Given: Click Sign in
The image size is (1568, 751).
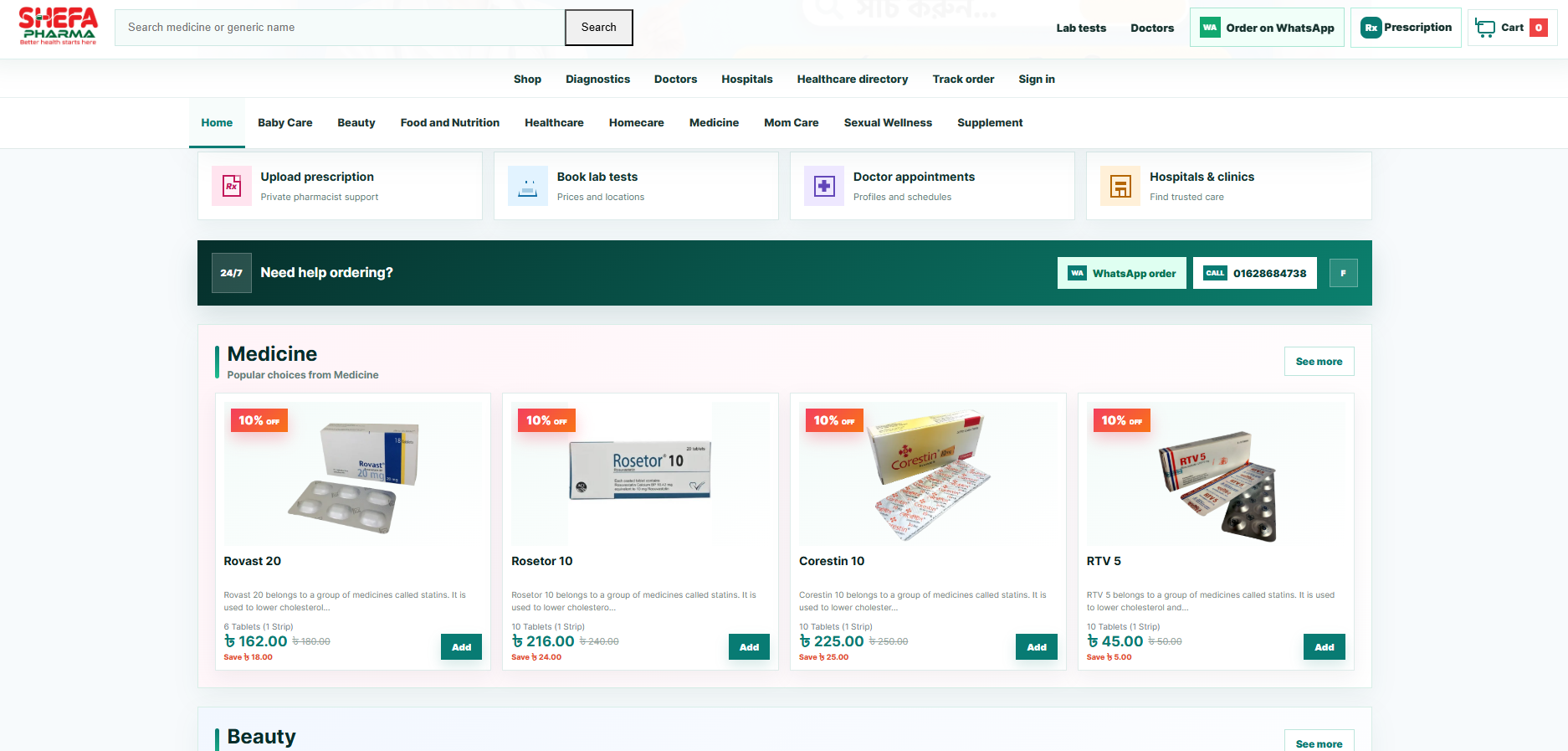Looking at the screenshot, I should 1037,79.
